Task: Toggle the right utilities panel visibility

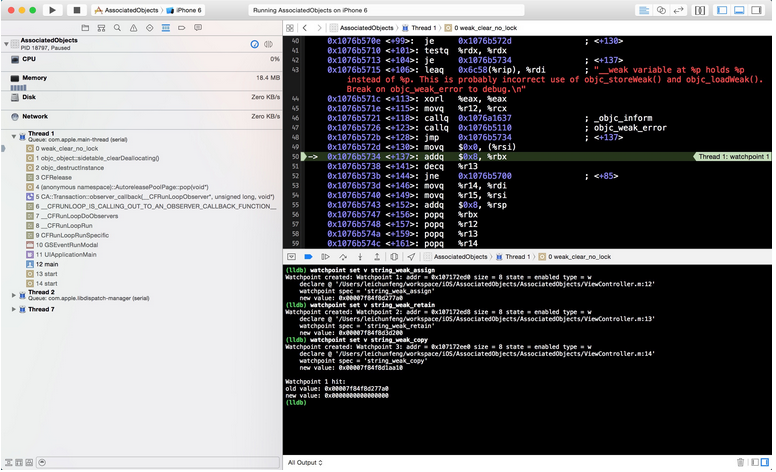Action: pyautogui.click(x=757, y=10)
